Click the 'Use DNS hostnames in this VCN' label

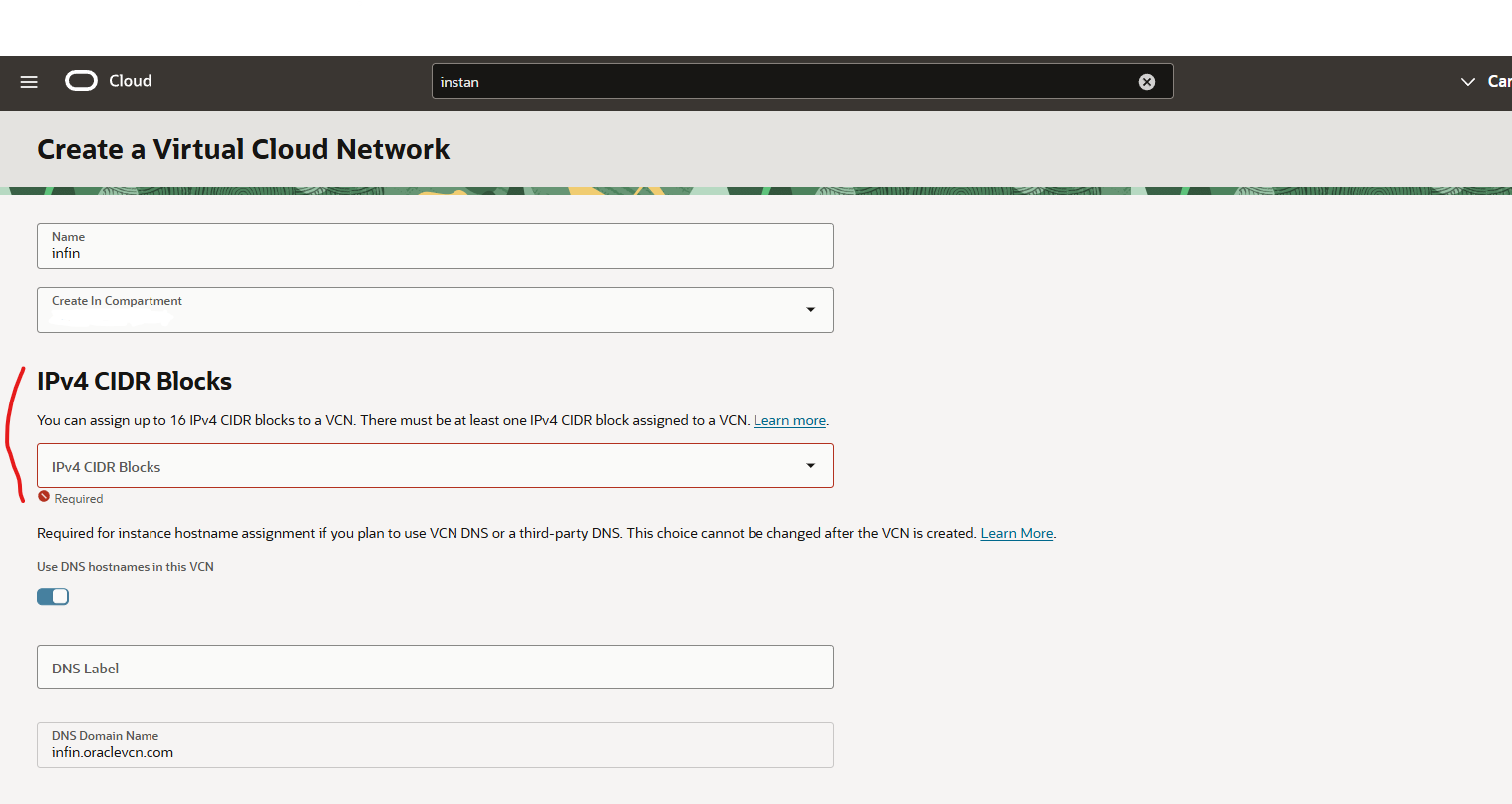(x=126, y=567)
